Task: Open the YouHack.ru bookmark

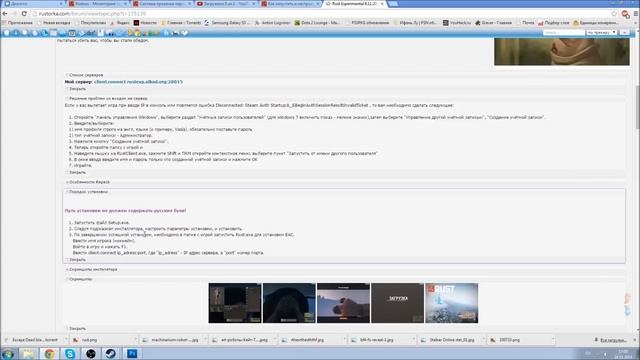Action: tap(457, 23)
